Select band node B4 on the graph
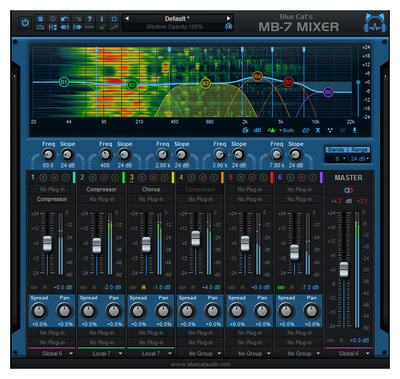The height and width of the screenshot is (379, 400). click(x=257, y=77)
